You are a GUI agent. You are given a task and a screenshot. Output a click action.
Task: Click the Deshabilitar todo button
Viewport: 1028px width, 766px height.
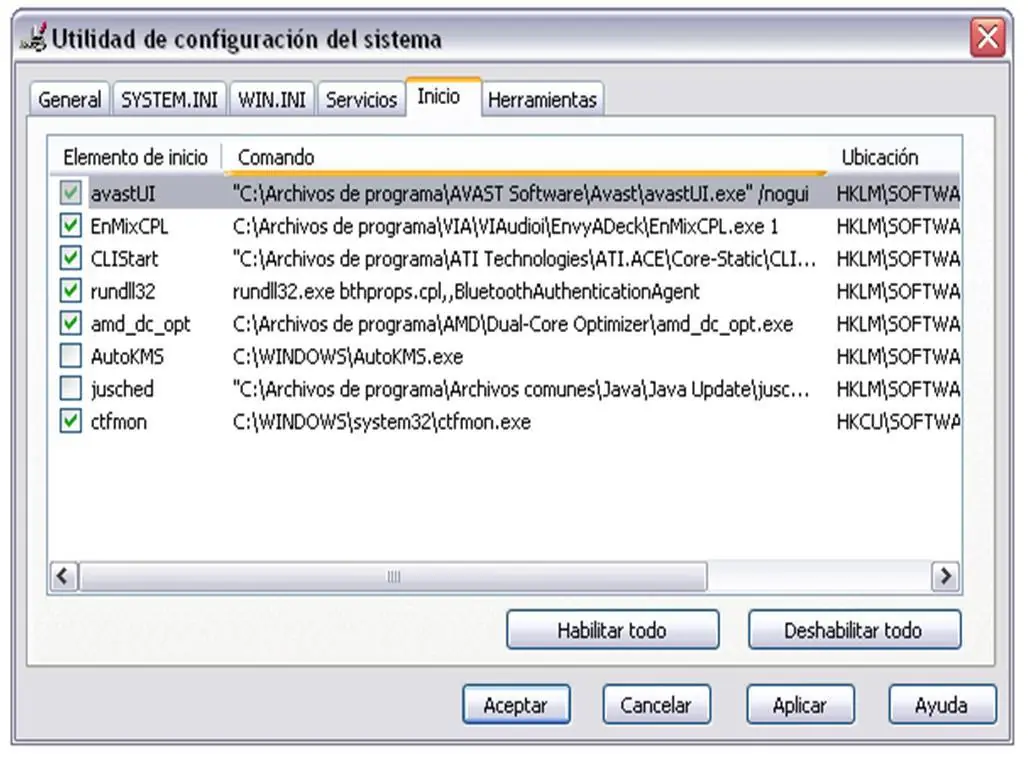coord(854,630)
